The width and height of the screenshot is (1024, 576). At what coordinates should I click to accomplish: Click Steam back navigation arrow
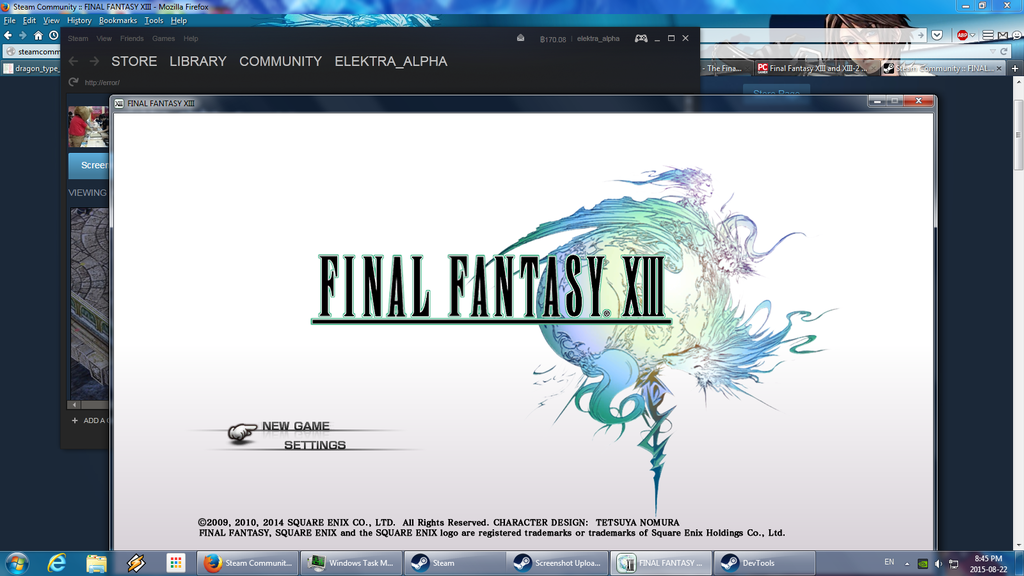(73, 61)
